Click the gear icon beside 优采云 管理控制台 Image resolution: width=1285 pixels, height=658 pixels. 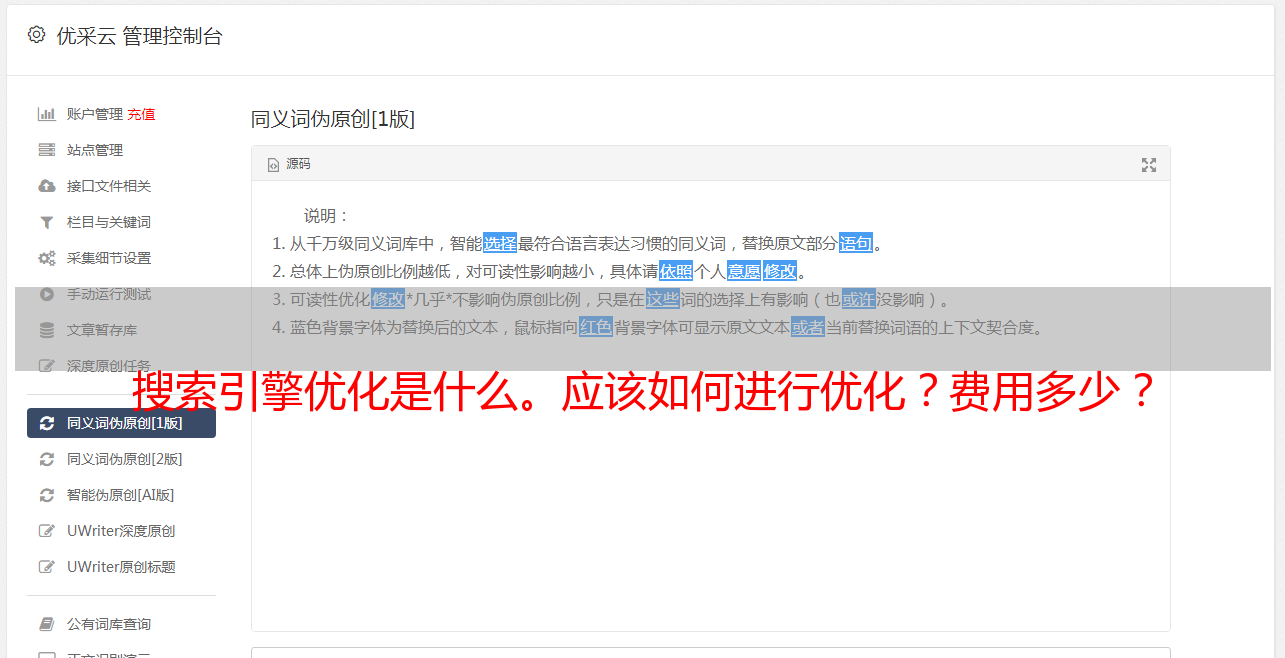(36, 35)
